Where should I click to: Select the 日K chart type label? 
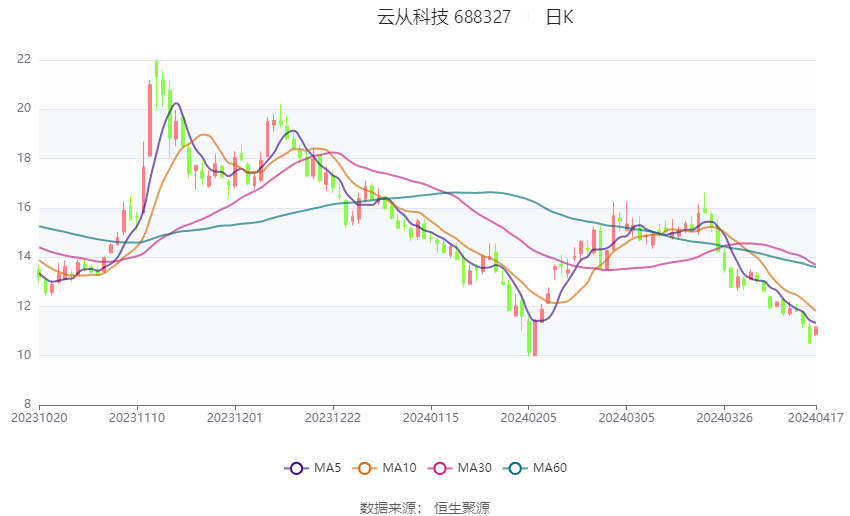559,17
